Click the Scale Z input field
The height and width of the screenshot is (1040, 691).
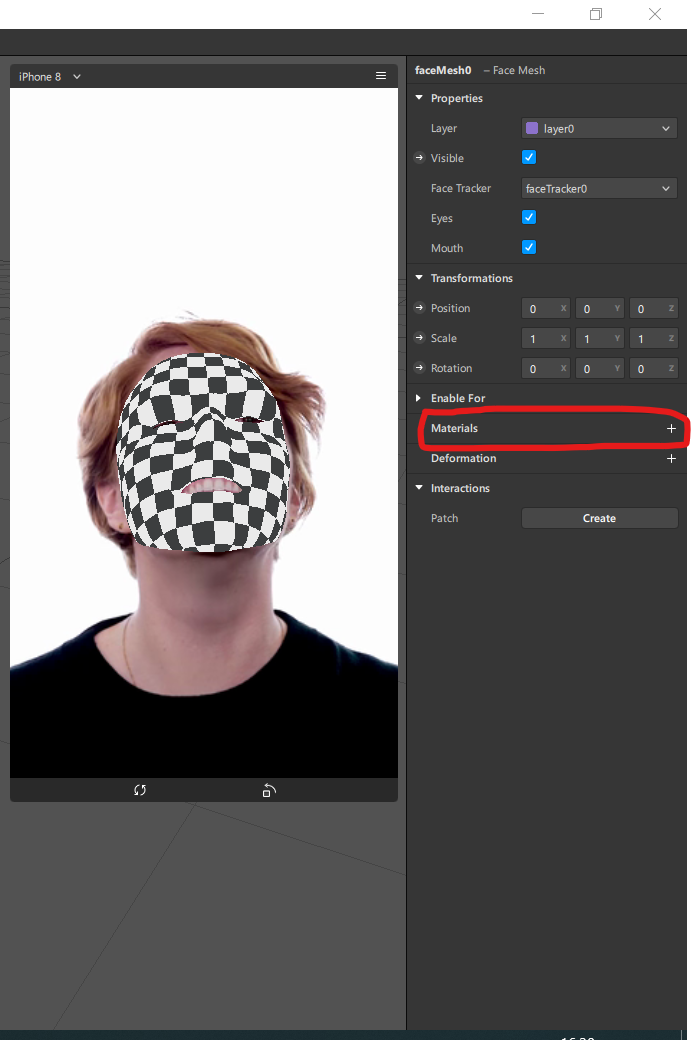click(653, 338)
